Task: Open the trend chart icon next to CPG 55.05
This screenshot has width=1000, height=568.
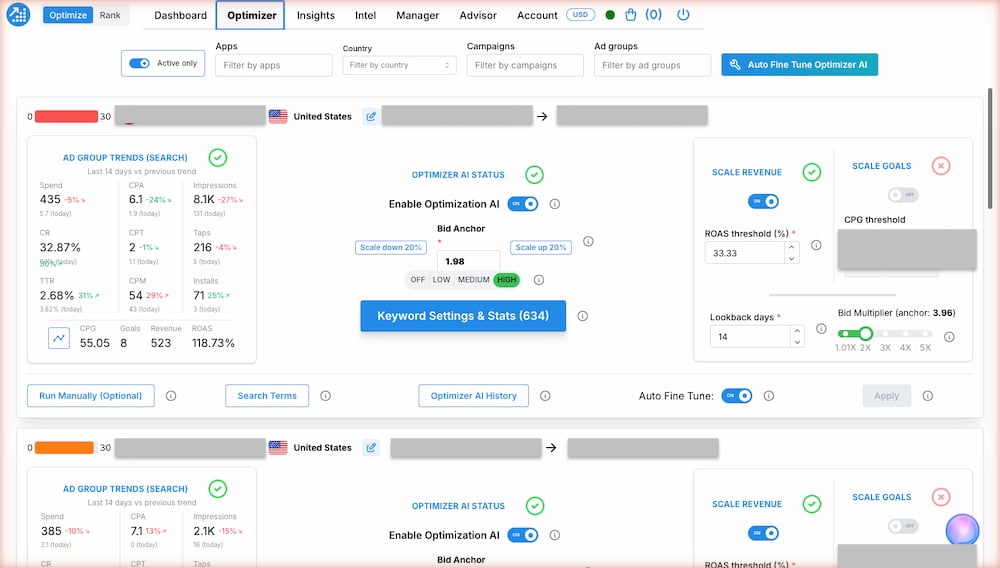Action: click(59, 338)
